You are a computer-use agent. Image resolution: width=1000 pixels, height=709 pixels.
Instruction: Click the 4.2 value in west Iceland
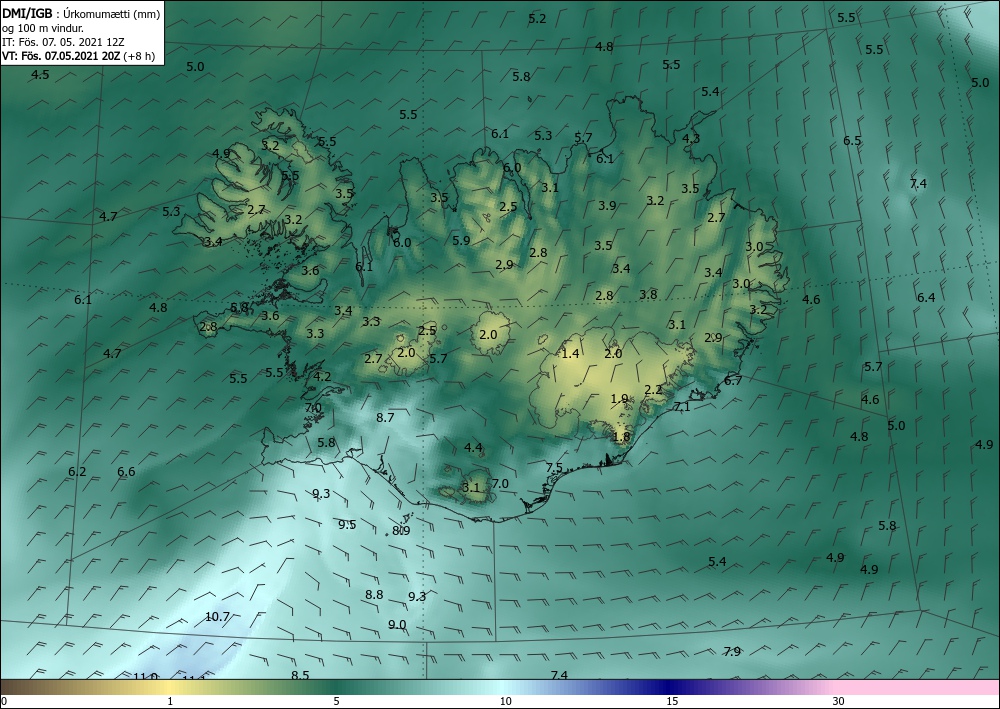322,376
